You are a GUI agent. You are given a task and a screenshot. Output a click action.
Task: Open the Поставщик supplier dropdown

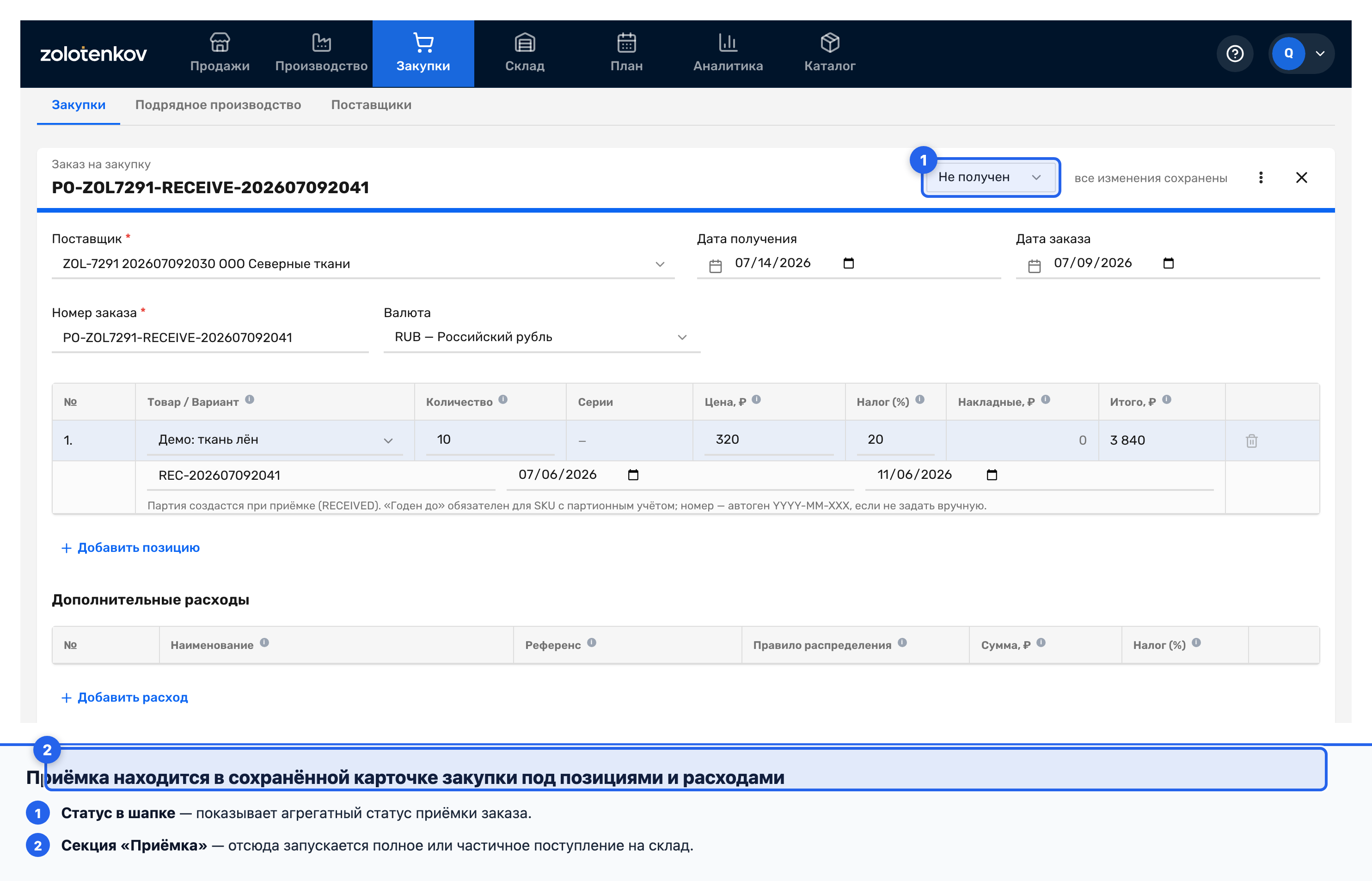(x=363, y=264)
